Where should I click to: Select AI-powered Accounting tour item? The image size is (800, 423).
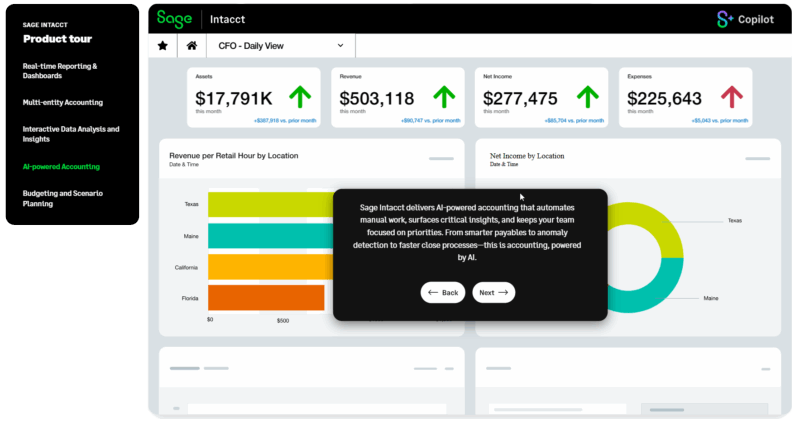[x=61, y=167]
